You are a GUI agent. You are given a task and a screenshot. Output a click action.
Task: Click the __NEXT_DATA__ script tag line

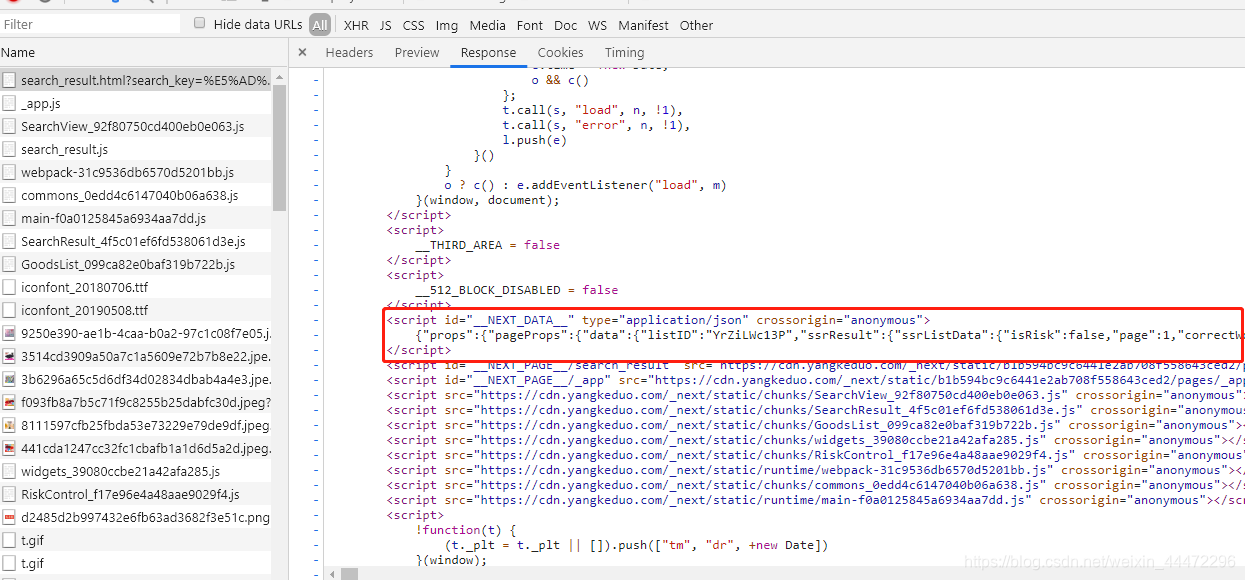[658, 320]
